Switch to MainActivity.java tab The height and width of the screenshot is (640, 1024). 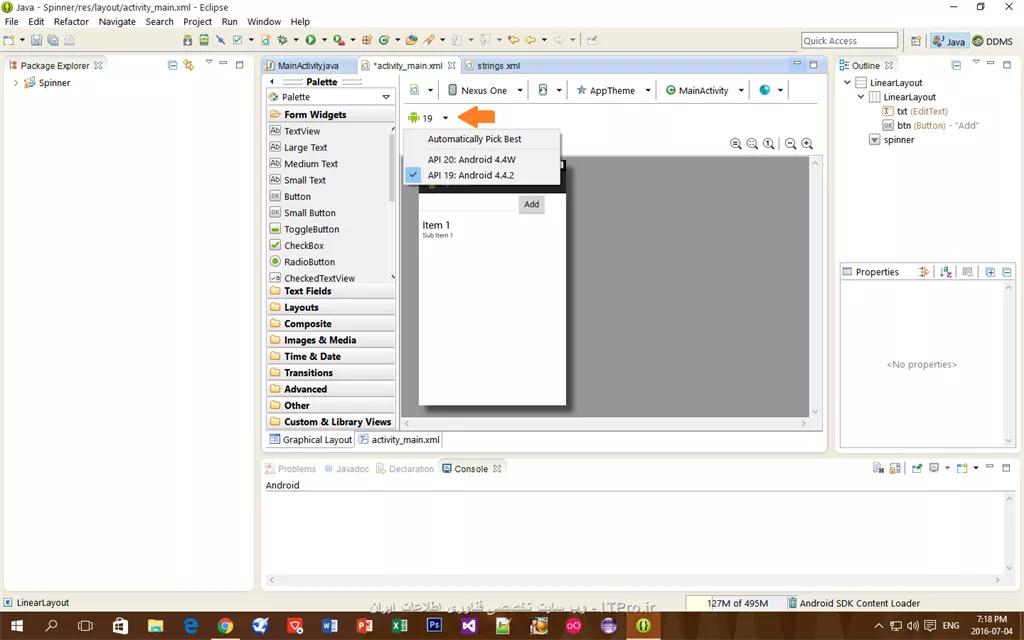tap(308, 66)
